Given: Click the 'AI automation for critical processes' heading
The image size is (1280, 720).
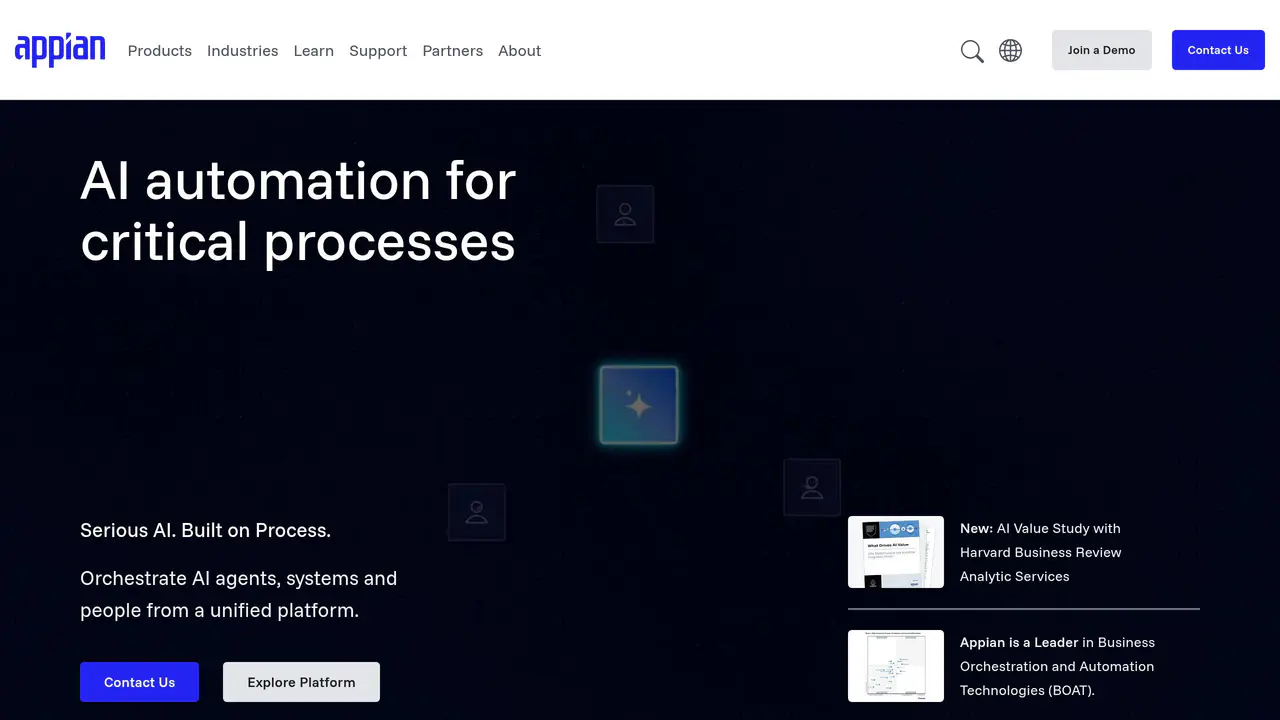Looking at the screenshot, I should 298,211.
